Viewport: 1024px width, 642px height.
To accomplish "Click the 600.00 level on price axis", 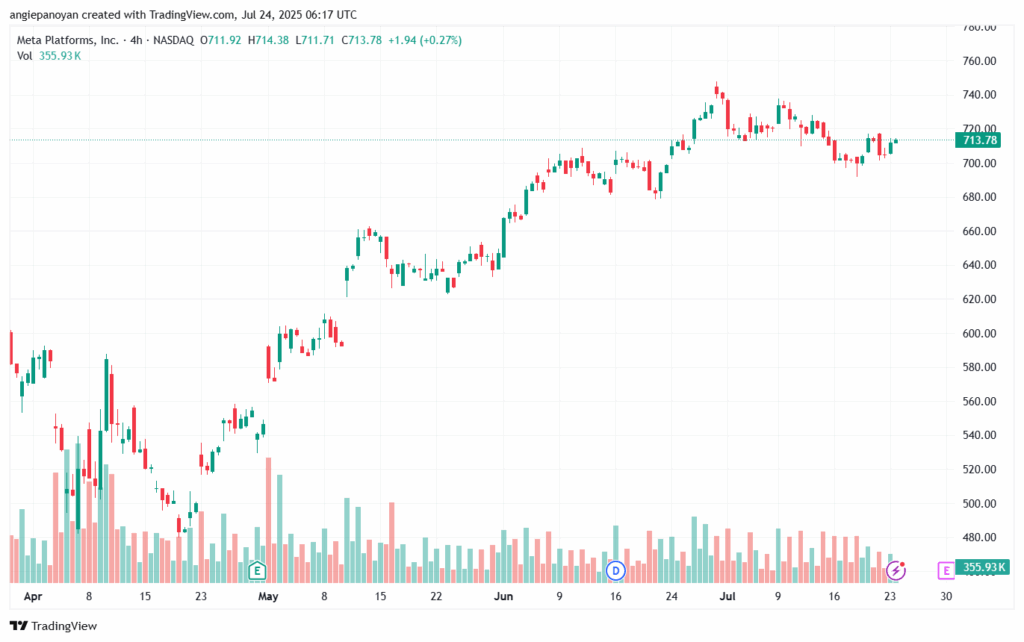I will pos(980,333).
